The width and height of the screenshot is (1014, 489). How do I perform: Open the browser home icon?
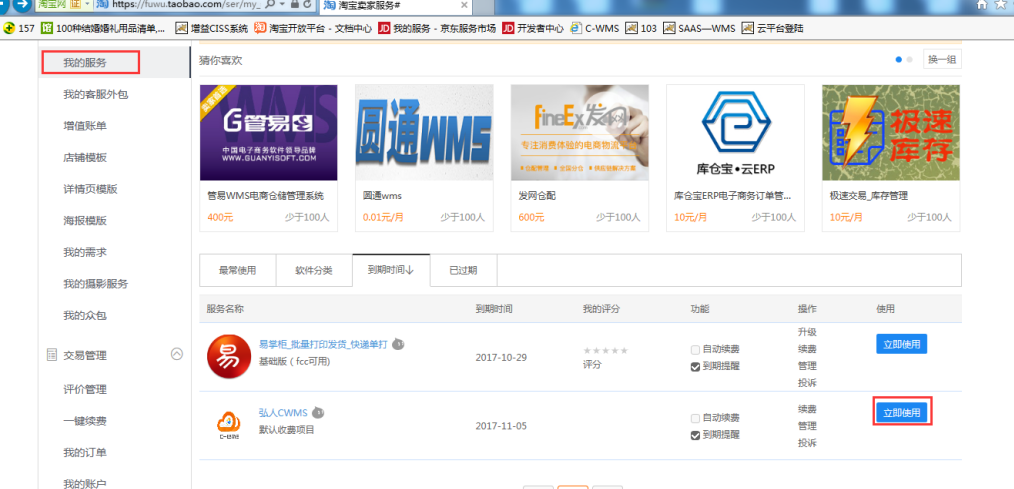coord(982,5)
